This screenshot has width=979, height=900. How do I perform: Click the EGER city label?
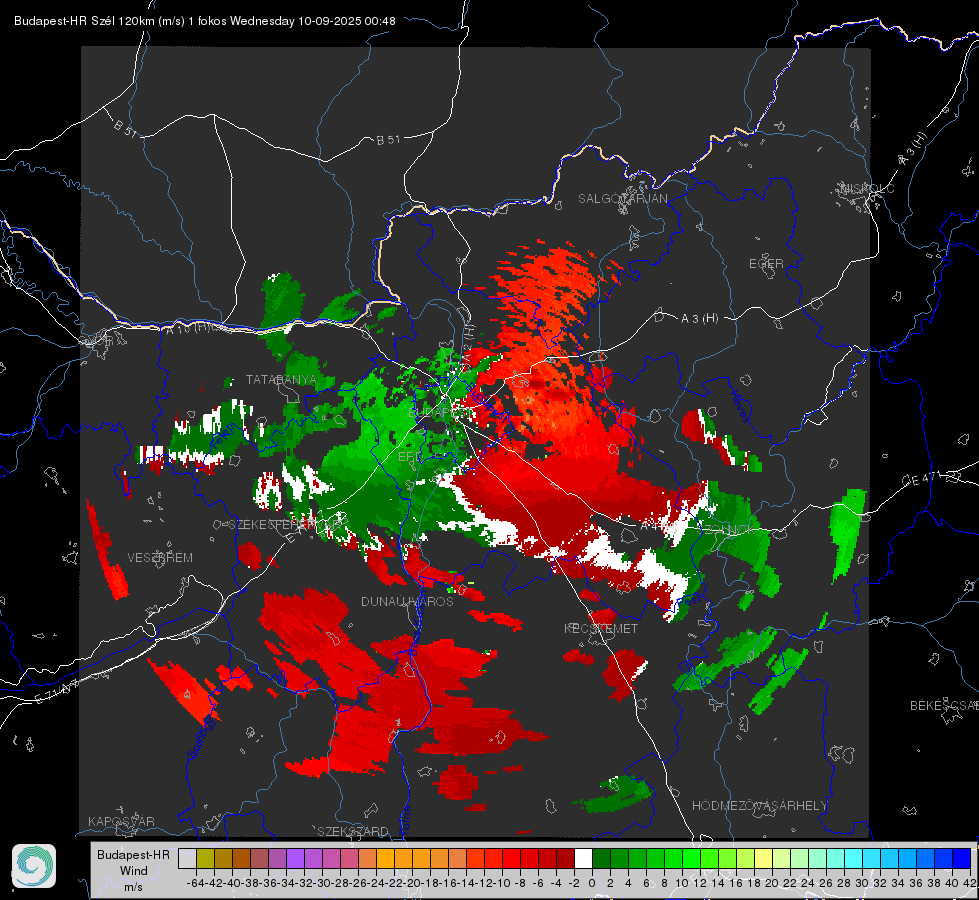click(x=766, y=264)
